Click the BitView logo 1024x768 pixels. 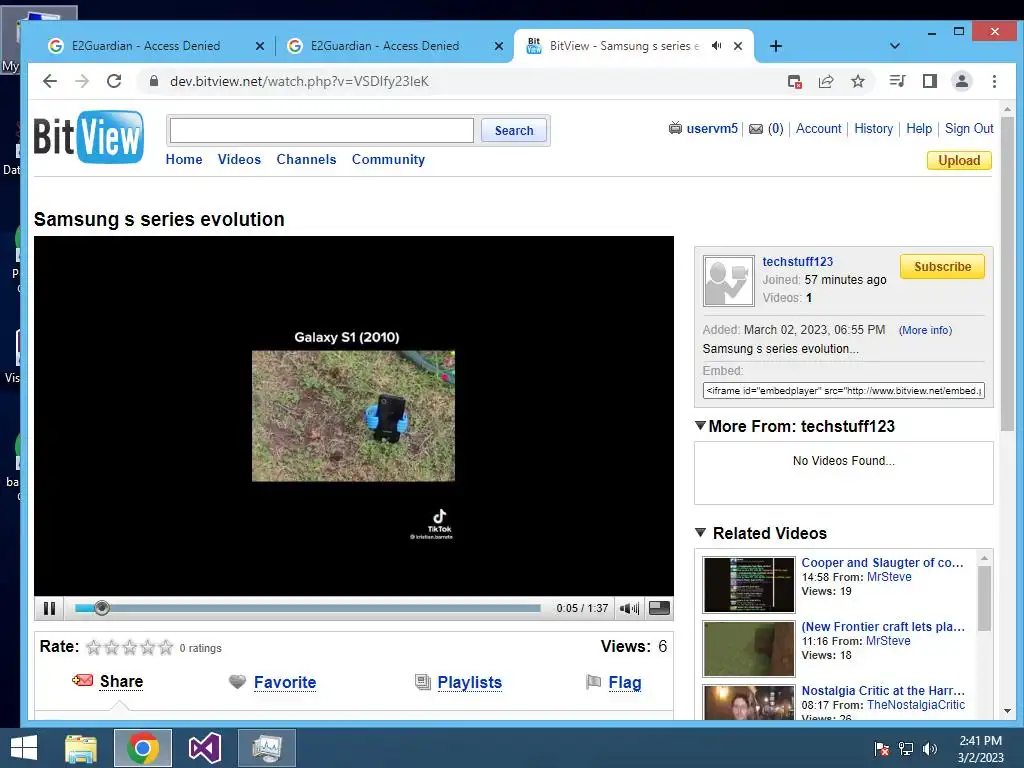pyautogui.click(x=89, y=137)
